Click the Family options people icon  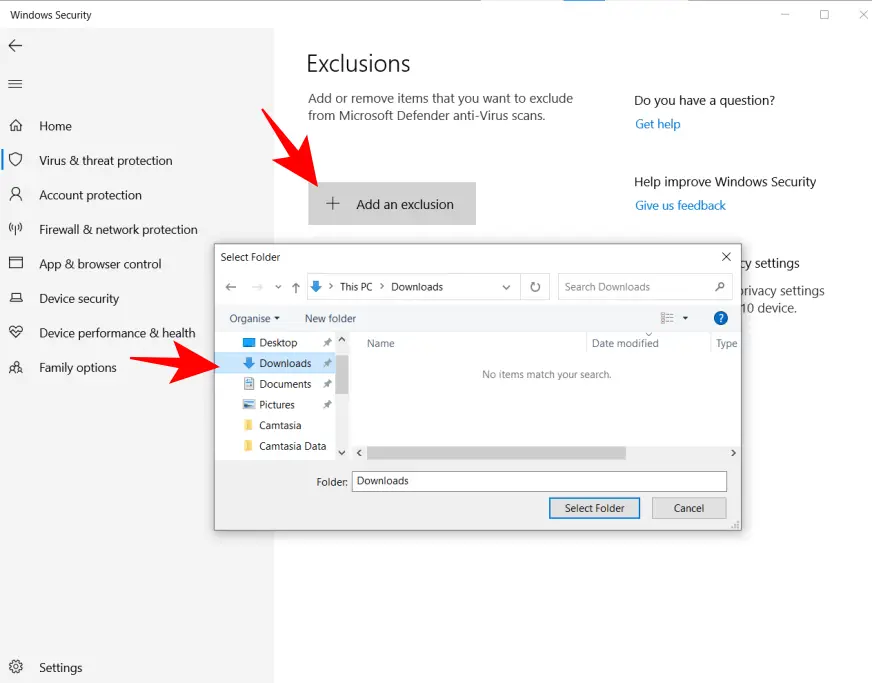click(16, 367)
